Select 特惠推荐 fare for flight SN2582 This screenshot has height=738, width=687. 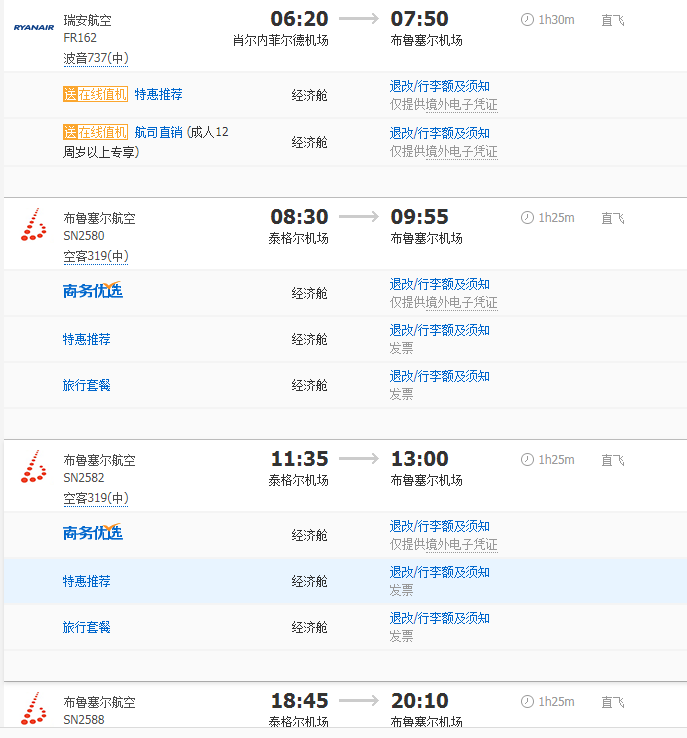(x=87, y=581)
